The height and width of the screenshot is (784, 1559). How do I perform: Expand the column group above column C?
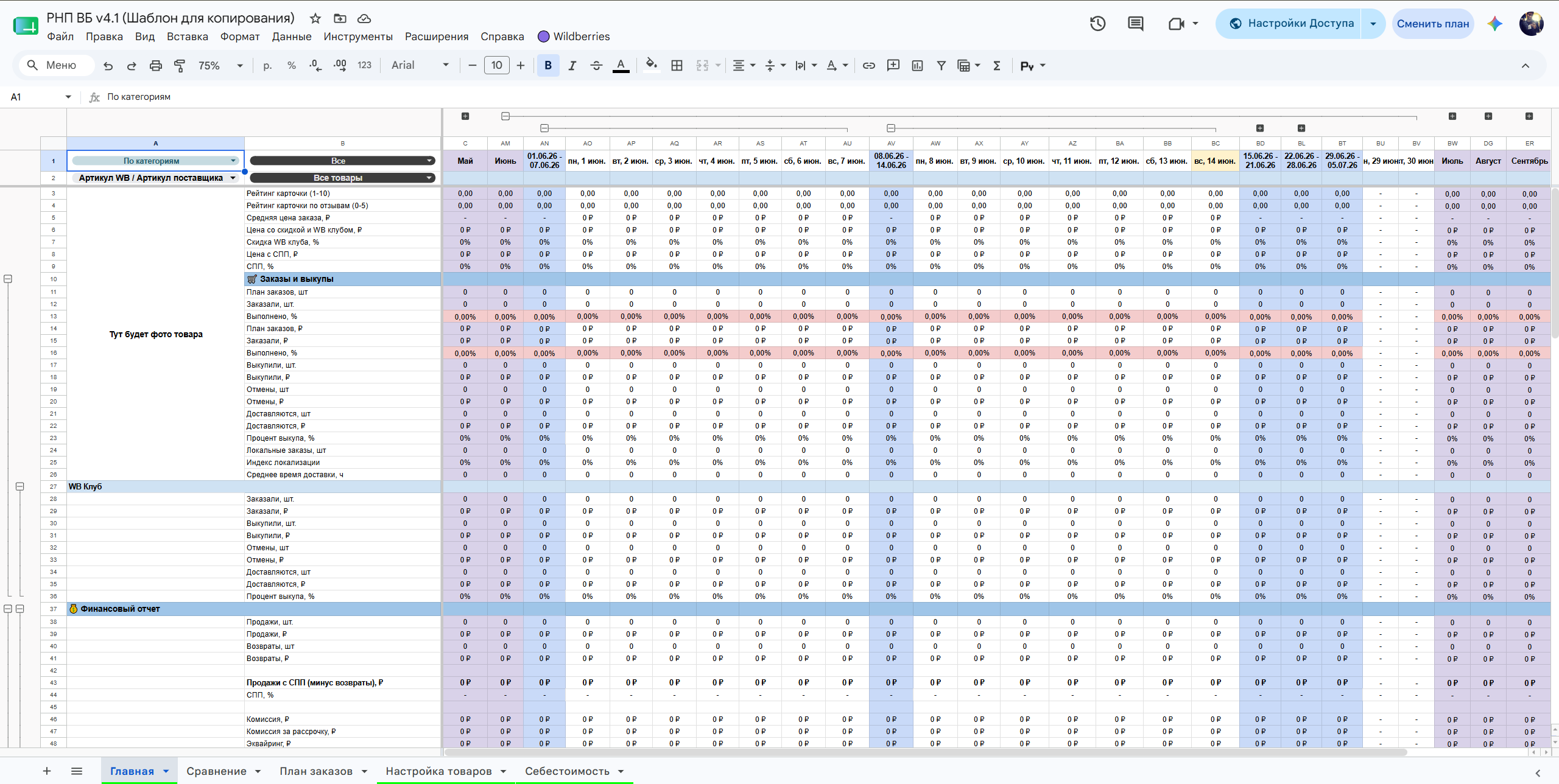(465, 116)
